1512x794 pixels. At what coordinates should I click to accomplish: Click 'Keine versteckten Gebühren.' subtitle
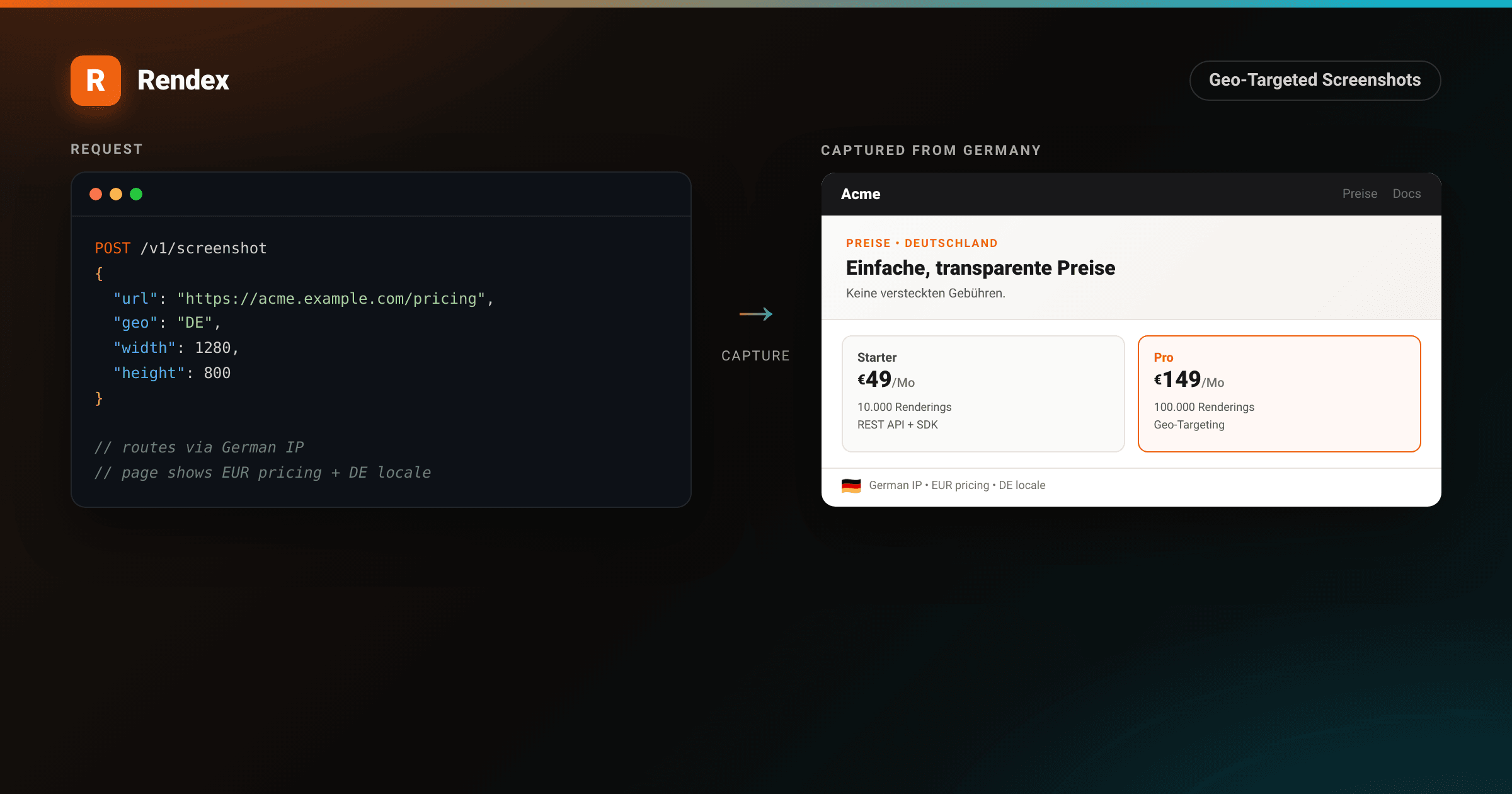click(925, 293)
